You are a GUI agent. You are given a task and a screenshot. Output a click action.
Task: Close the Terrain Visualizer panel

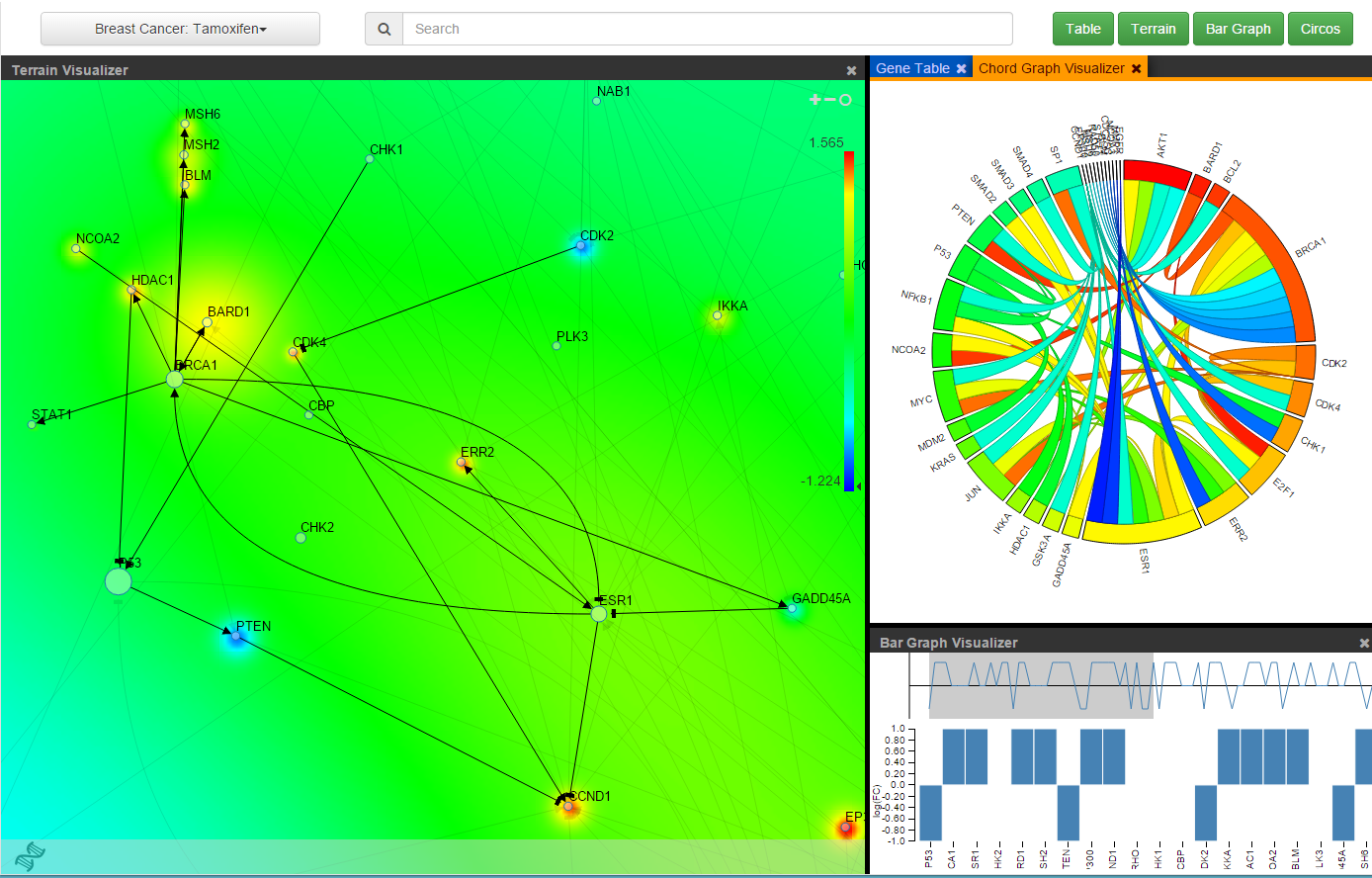(851, 70)
